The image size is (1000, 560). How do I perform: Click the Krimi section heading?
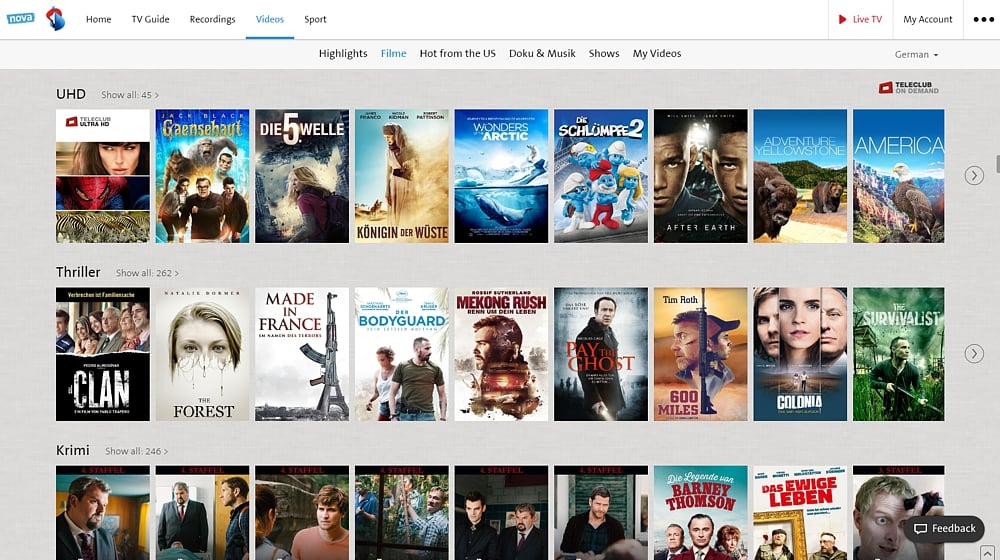click(x=73, y=450)
